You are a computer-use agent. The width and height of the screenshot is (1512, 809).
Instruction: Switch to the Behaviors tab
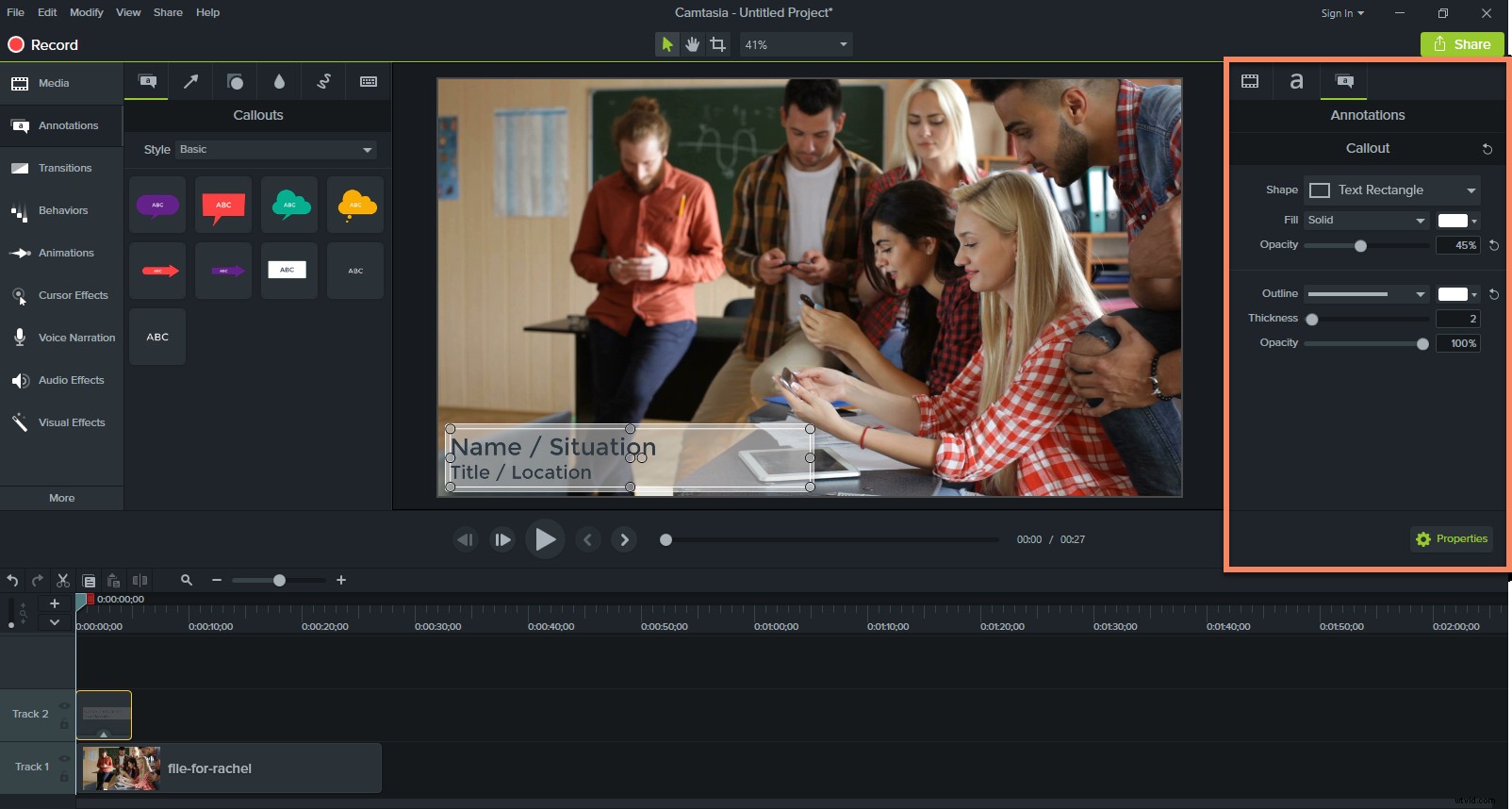[61, 210]
